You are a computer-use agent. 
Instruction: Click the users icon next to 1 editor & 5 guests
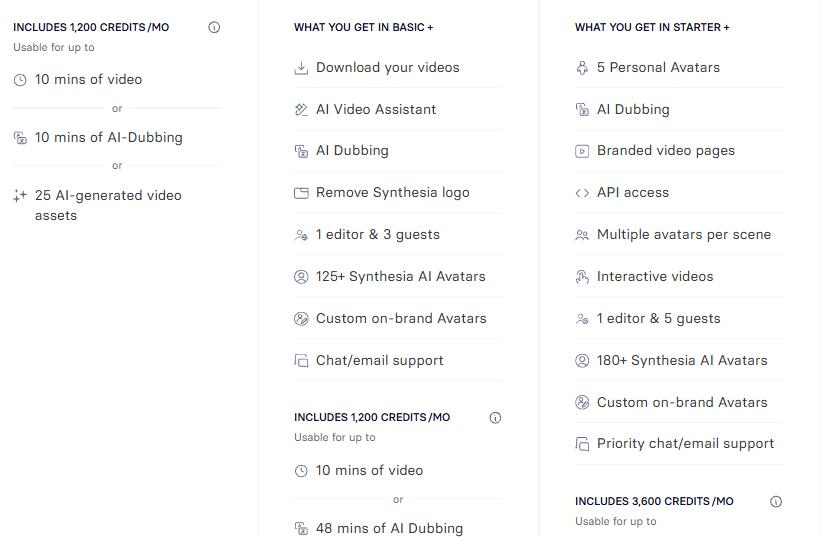tap(582, 319)
